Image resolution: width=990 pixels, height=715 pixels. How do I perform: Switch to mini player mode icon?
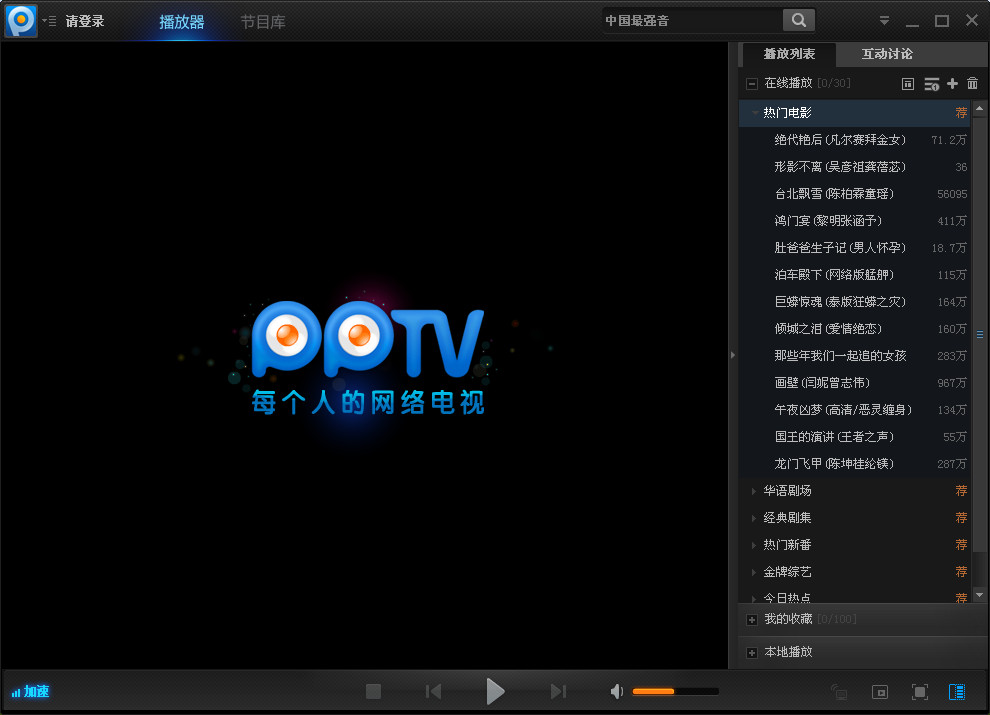coord(880,692)
